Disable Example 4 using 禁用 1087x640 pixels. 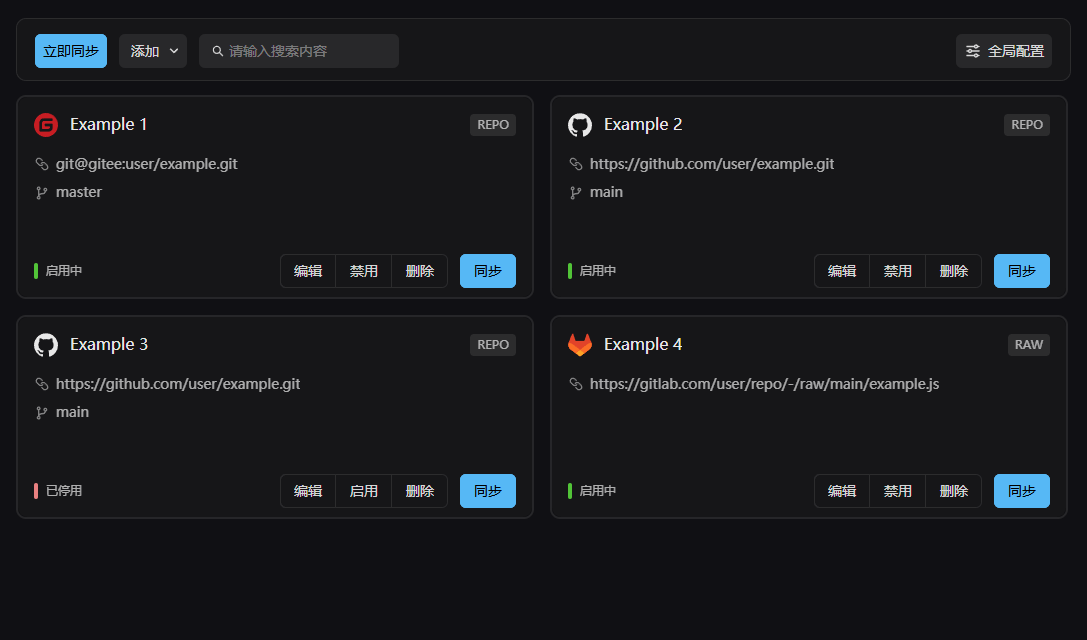click(897, 491)
